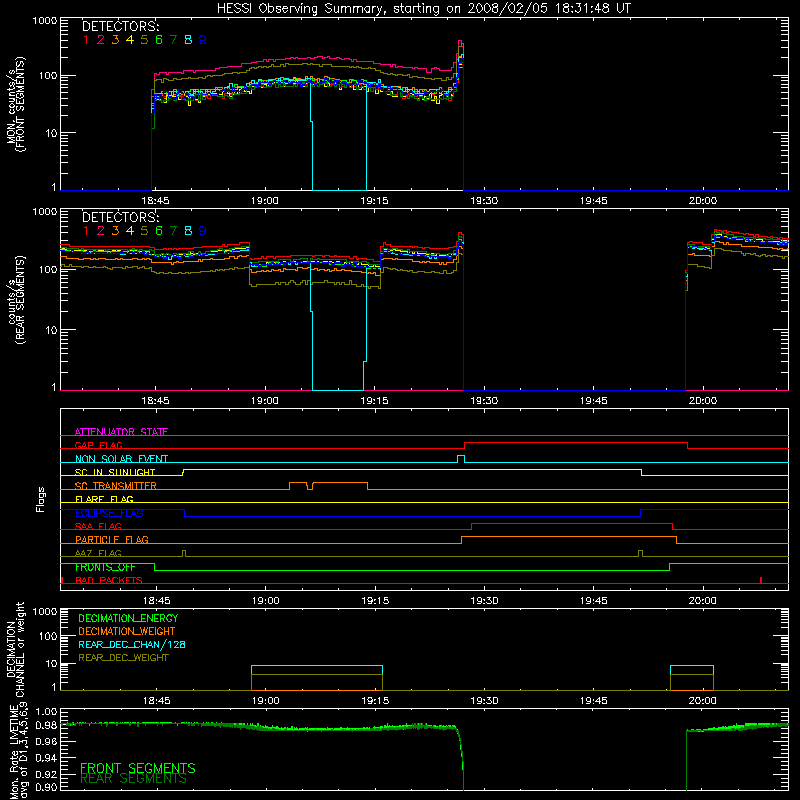Click red detector 1 legend in rear segments plot
800x800 pixels.
point(86,231)
